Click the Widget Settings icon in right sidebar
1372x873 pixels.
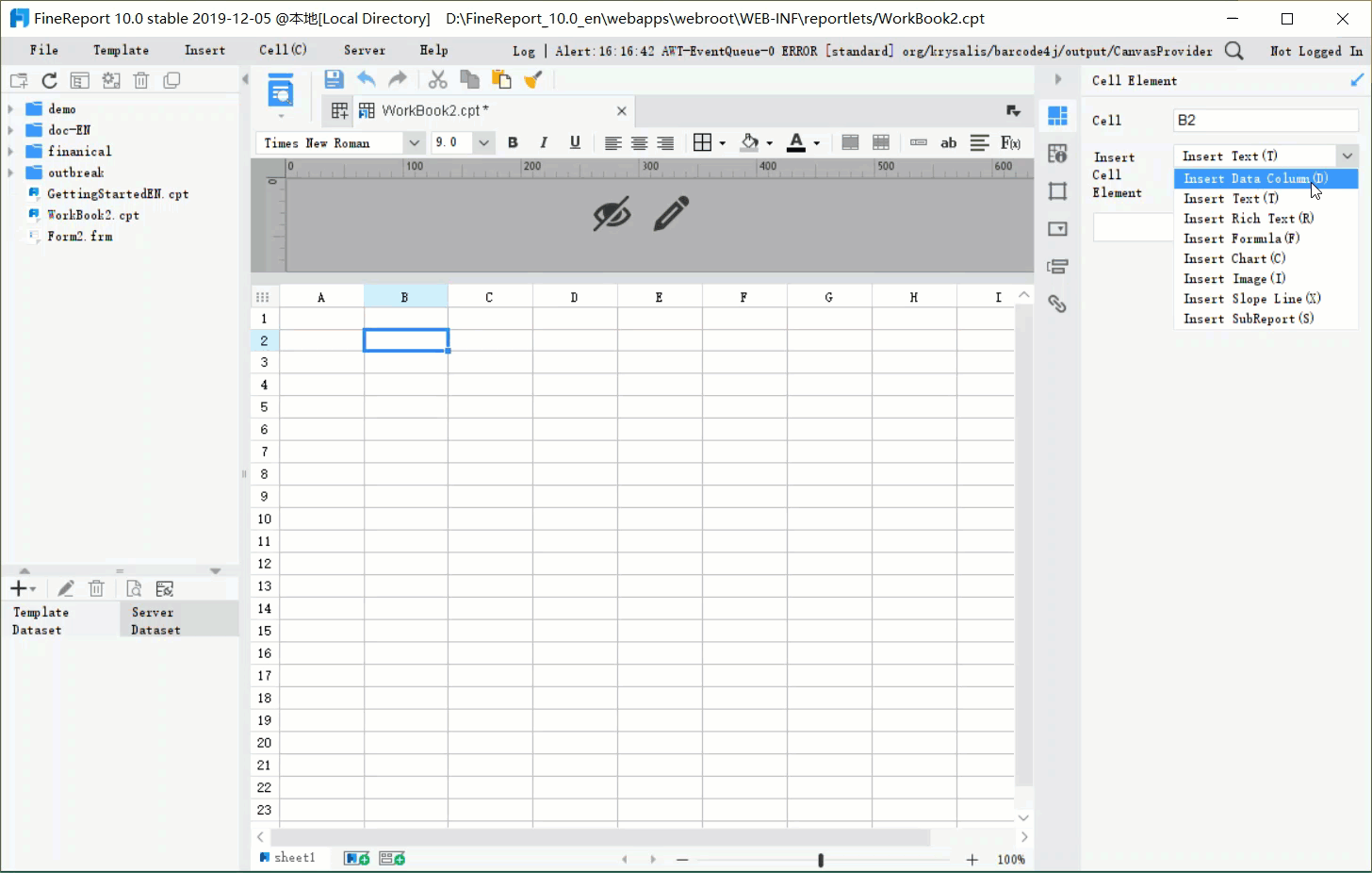tap(1057, 228)
